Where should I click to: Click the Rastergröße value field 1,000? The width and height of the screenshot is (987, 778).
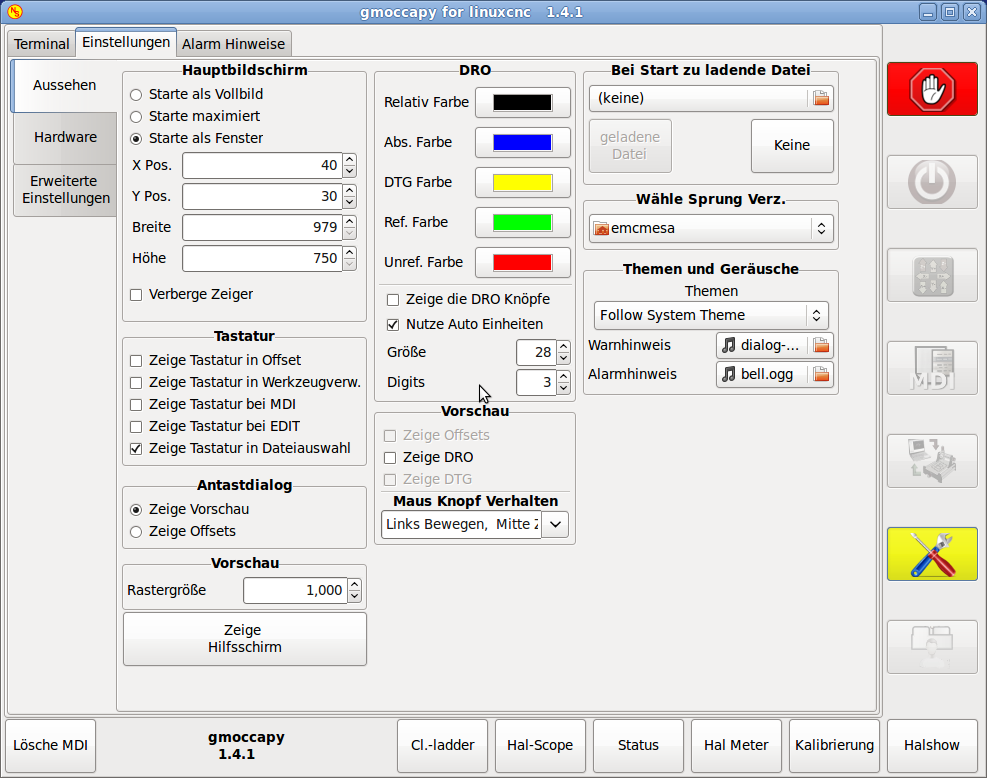click(295, 590)
